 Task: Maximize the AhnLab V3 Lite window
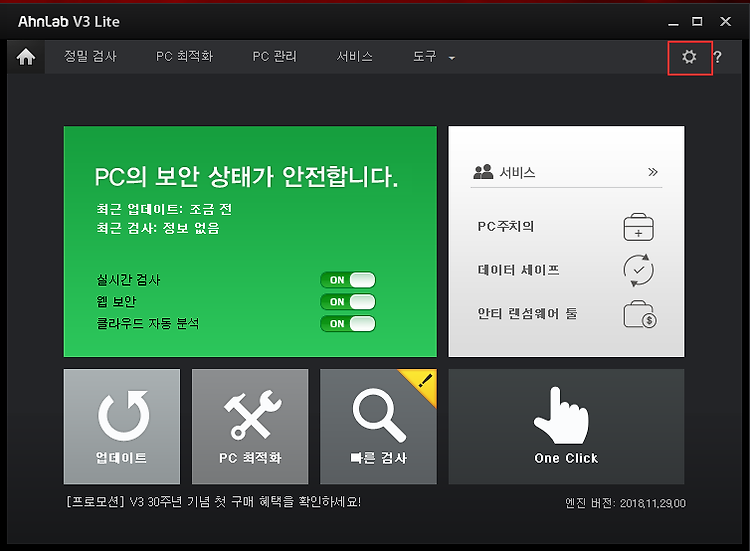pyautogui.click(x=697, y=22)
